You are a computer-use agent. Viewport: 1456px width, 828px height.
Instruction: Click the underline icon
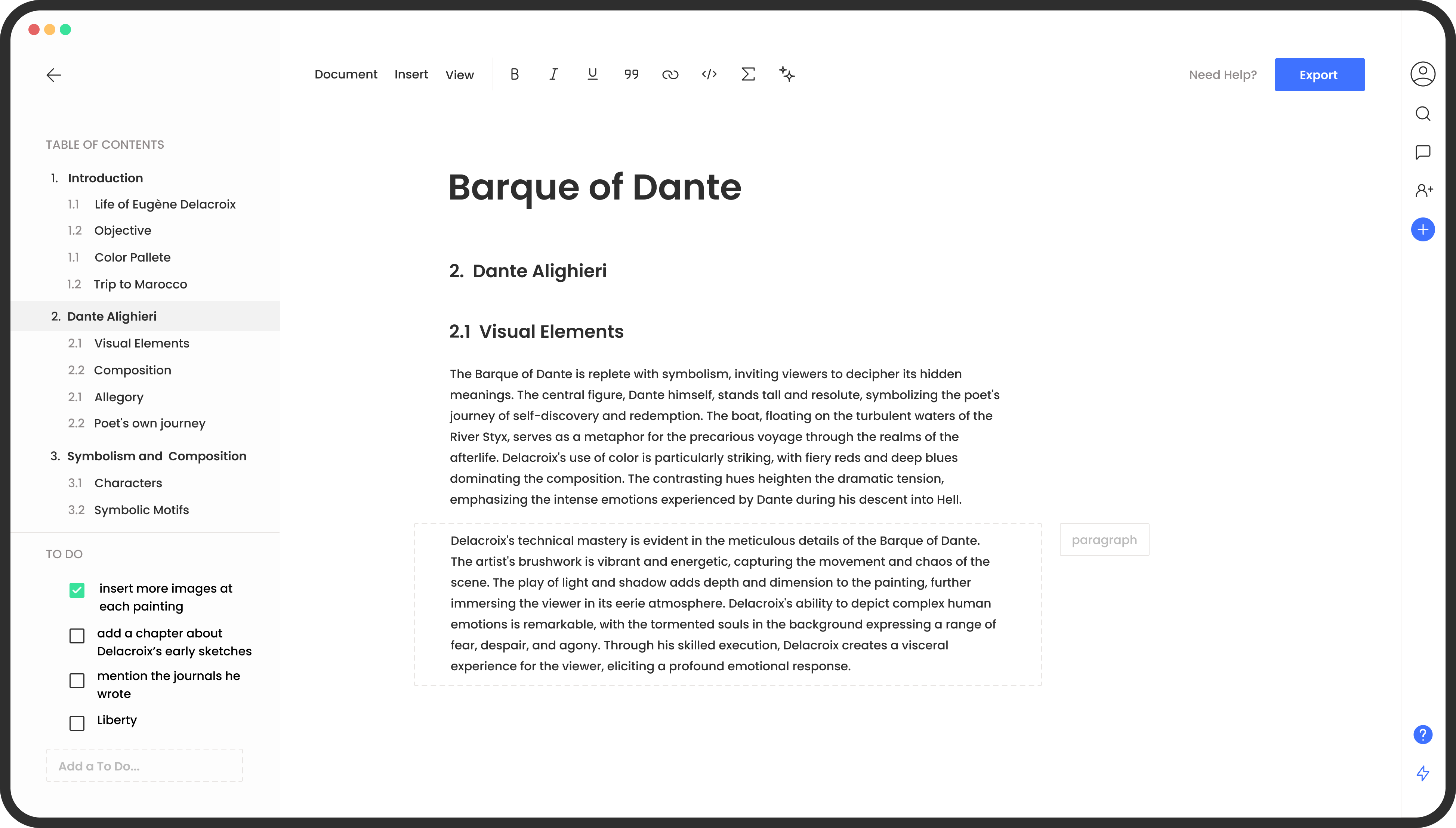click(x=592, y=74)
